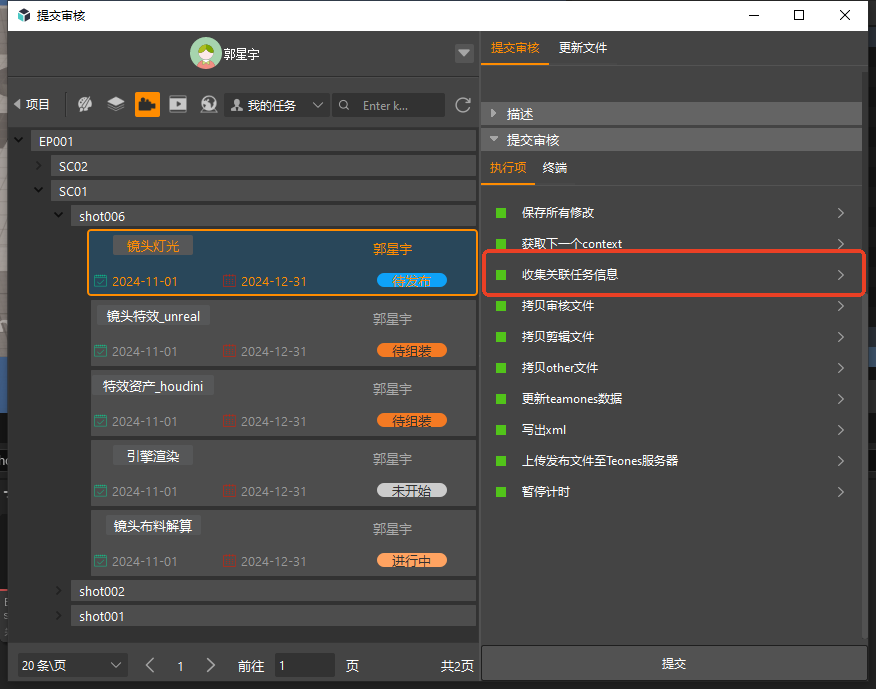Expand arrow on 保存所有修改 row

pos(841,213)
